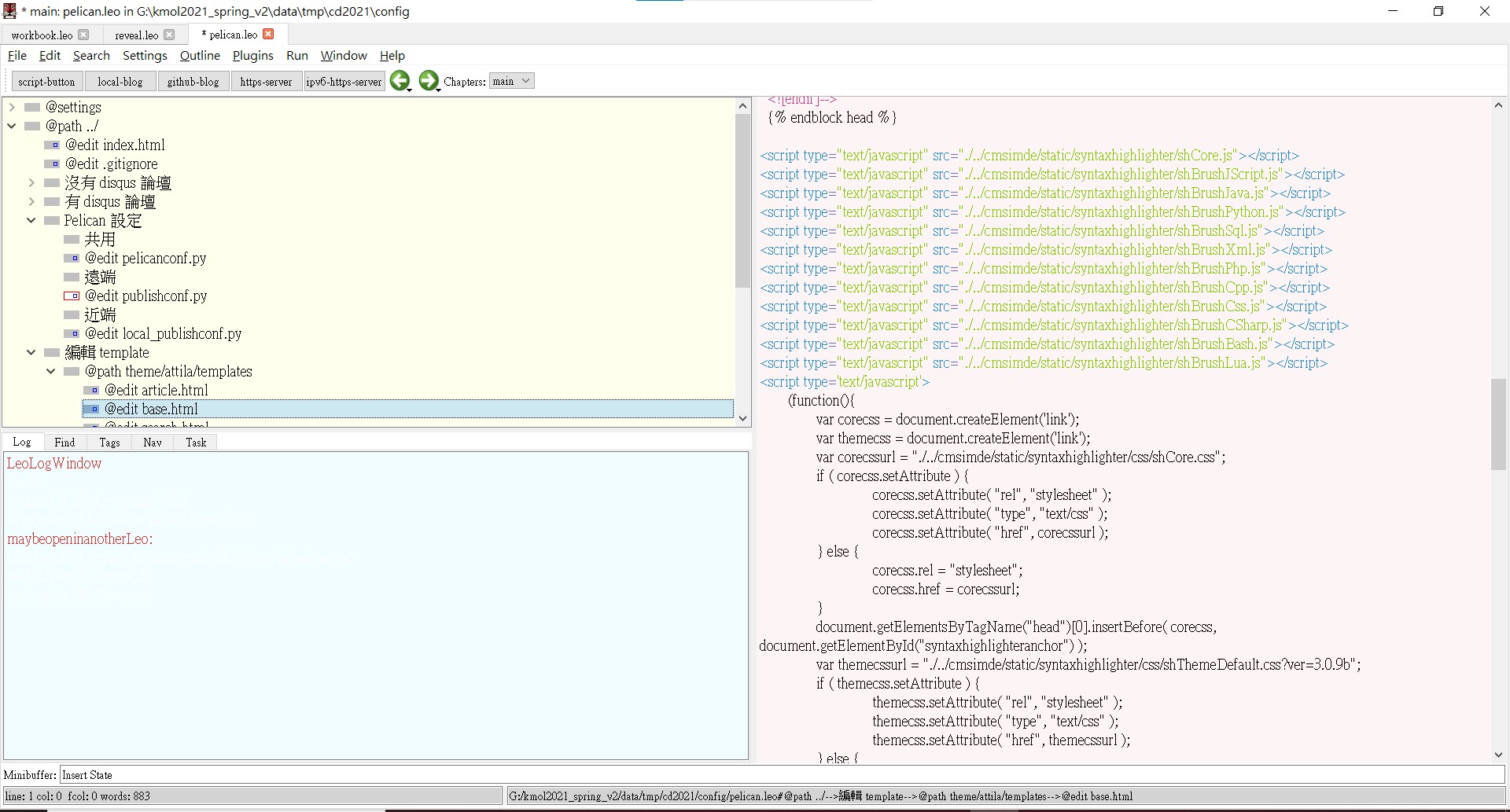Image resolution: width=1510 pixels, height=812 pixels.
Task: Click the Leo application icon in title bar
Action: [x=9, y=11]
